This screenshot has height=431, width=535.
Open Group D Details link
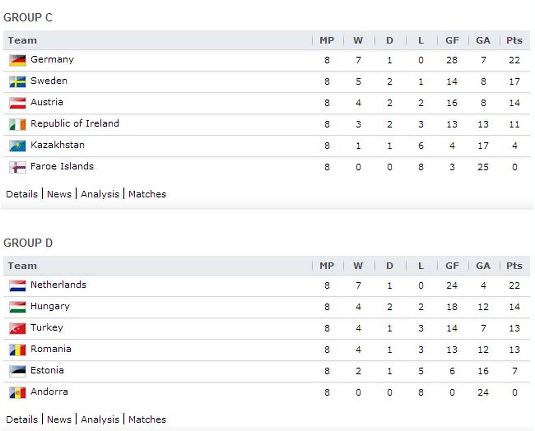(x=22, y=419)
